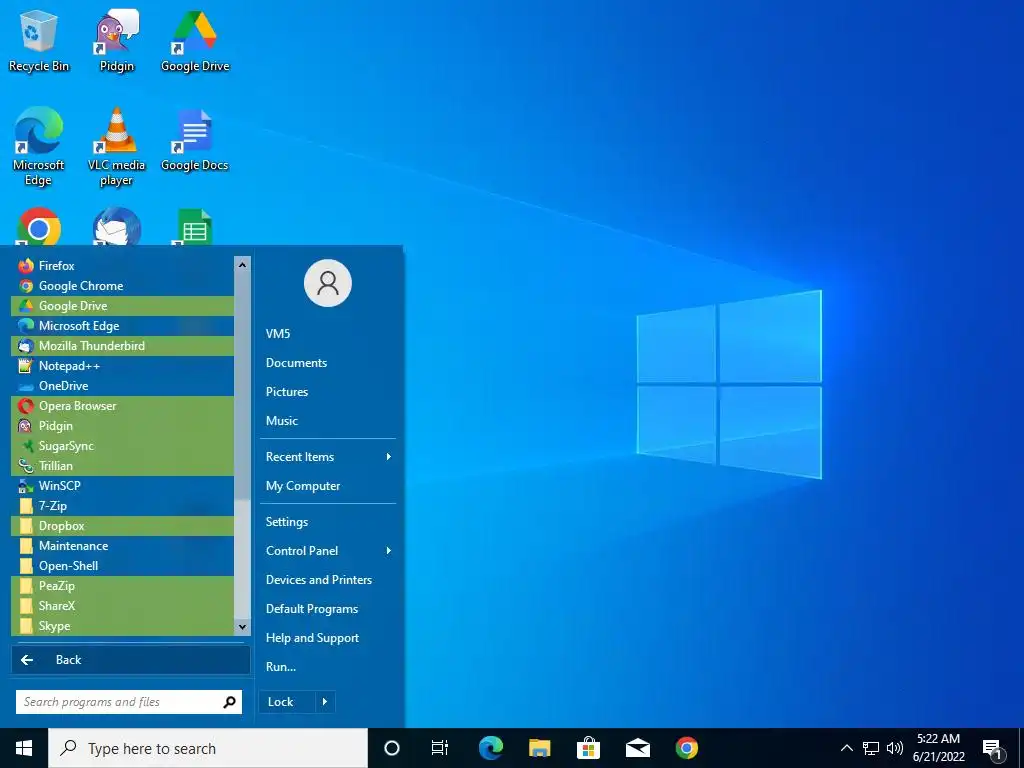Screen dimensions: 1024x768
Task: Launch Notepad++ from the programs list
Action: point(122,366)
